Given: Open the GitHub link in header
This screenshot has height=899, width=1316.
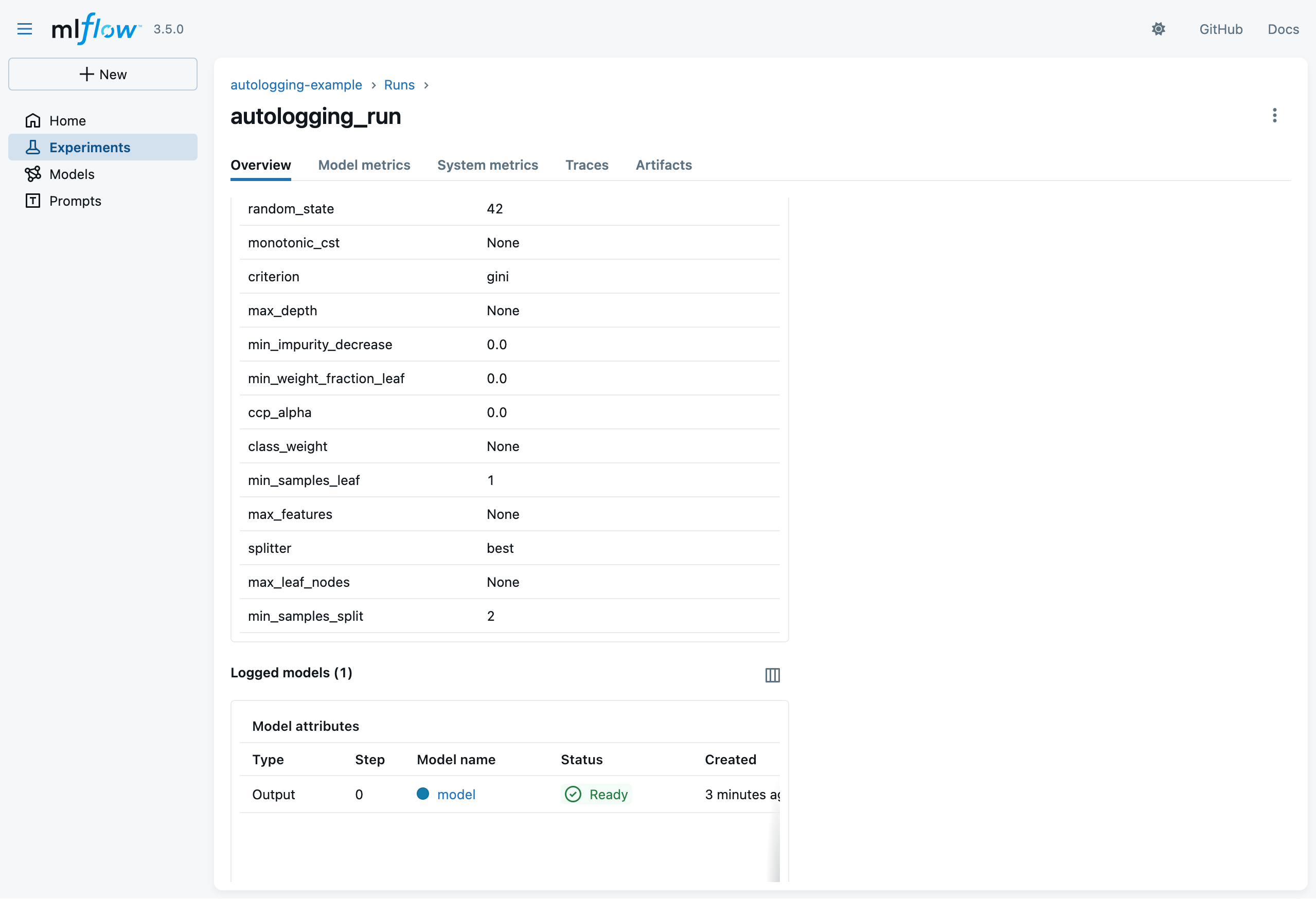Looking at the screenshot, I should (x=1220, y=29).
